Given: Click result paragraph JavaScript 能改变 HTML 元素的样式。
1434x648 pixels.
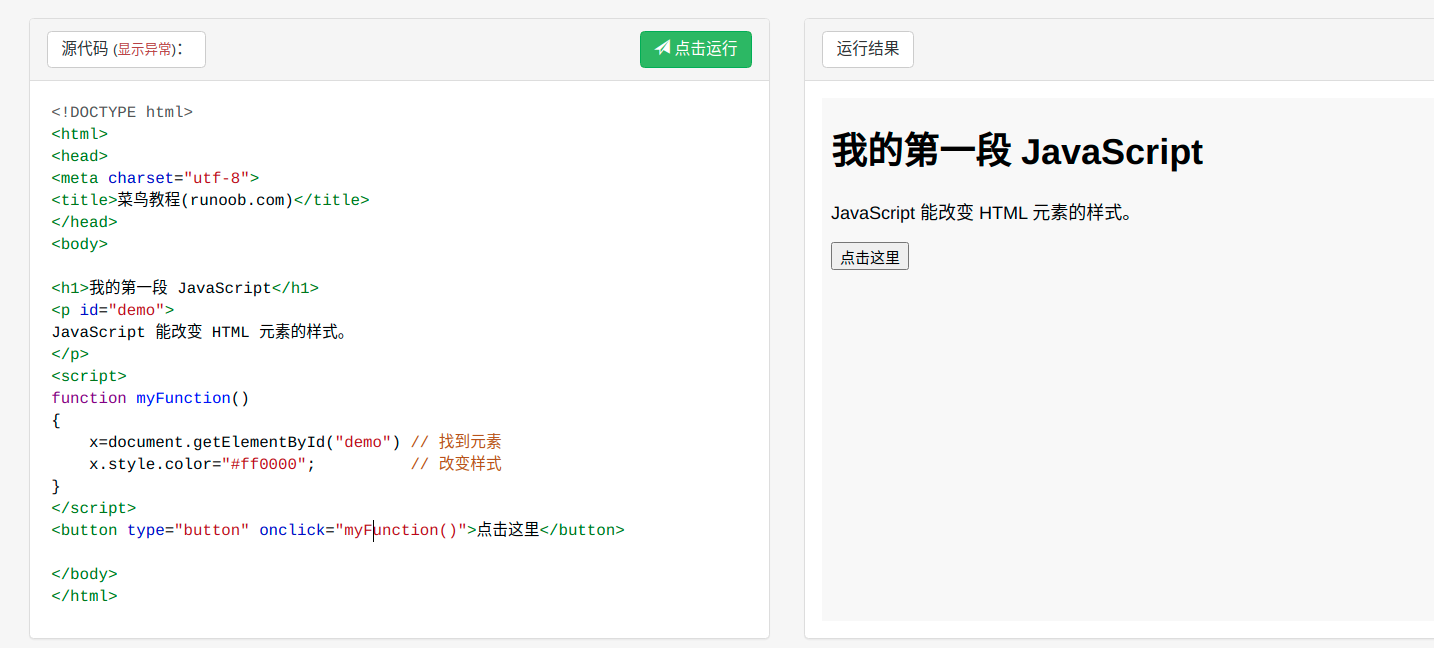Looking at the screenshot, I should tap(982, 213).
